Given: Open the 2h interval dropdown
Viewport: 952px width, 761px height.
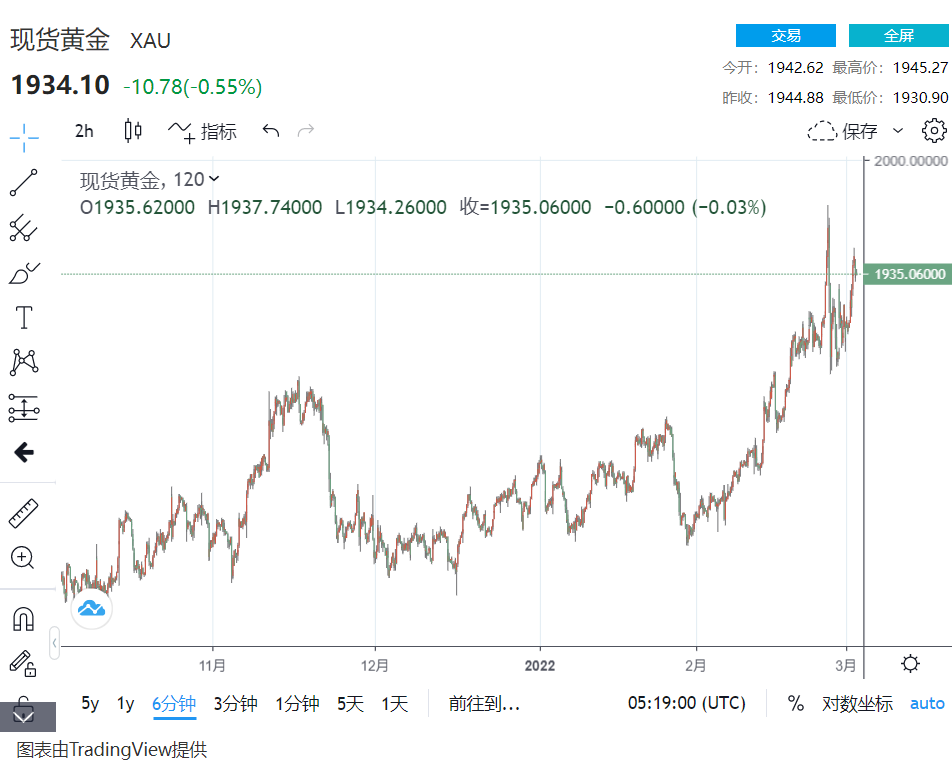Looking at the screenshot, I should pyautogui.click(x=84, y=131).
